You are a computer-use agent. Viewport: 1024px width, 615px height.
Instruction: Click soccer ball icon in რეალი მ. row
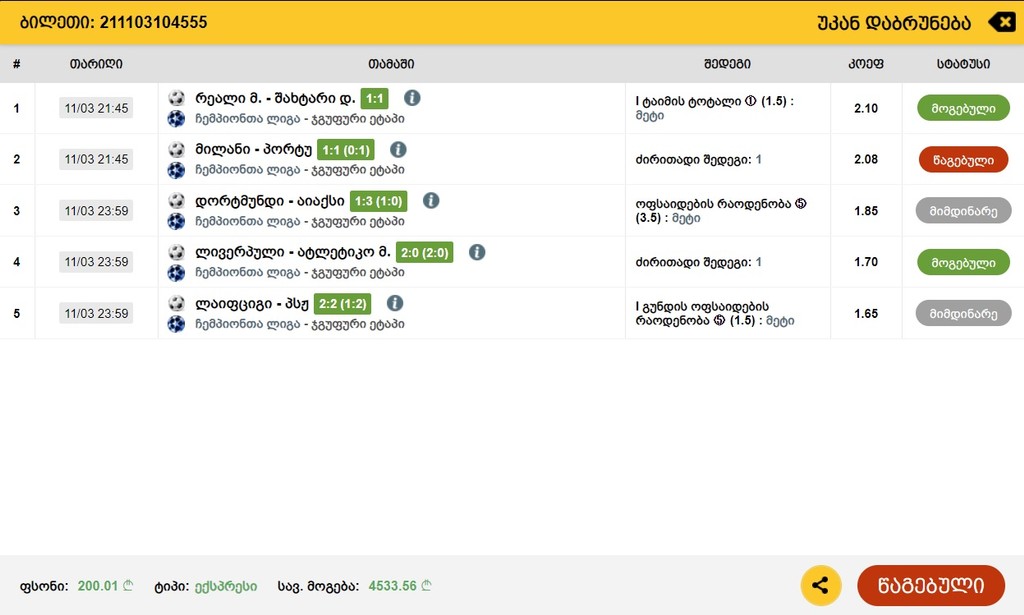click(176, 98)
